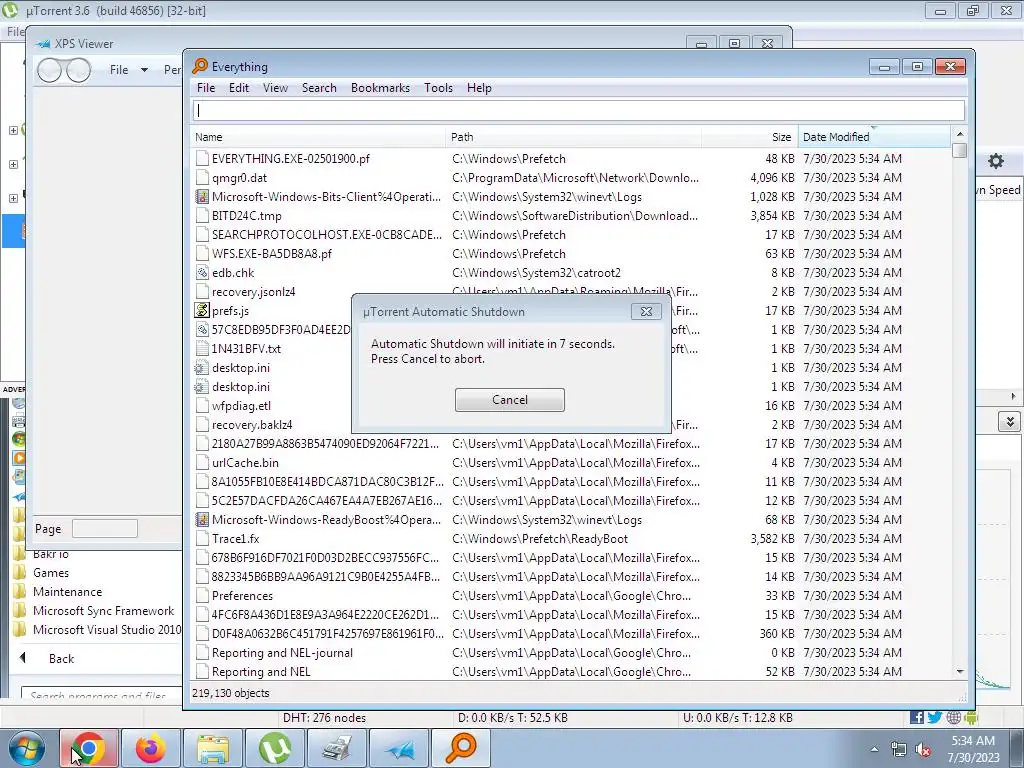Open Google Chrome from taskbar

89,748
